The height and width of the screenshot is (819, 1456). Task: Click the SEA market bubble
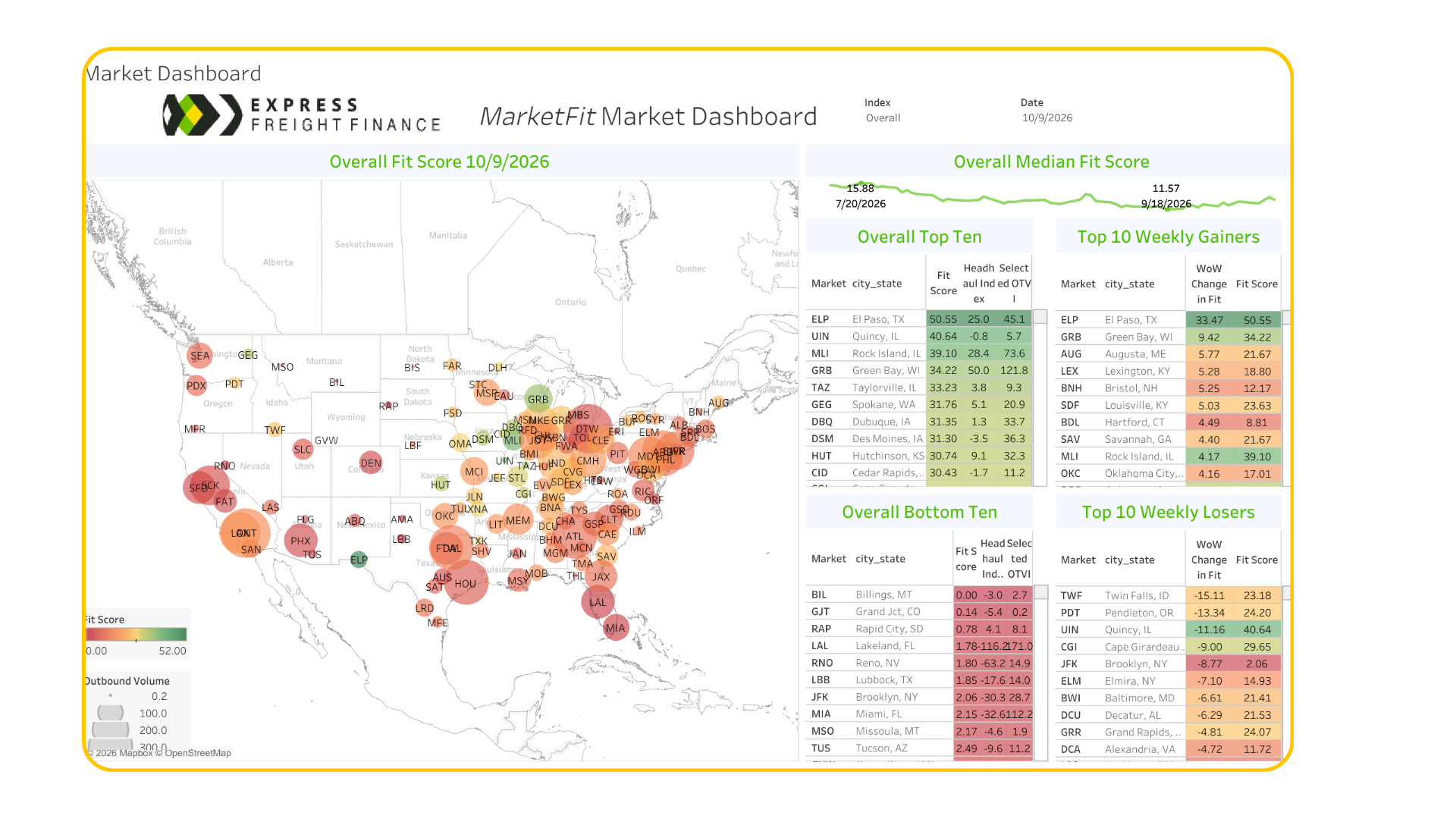click(x=199, y=355)
